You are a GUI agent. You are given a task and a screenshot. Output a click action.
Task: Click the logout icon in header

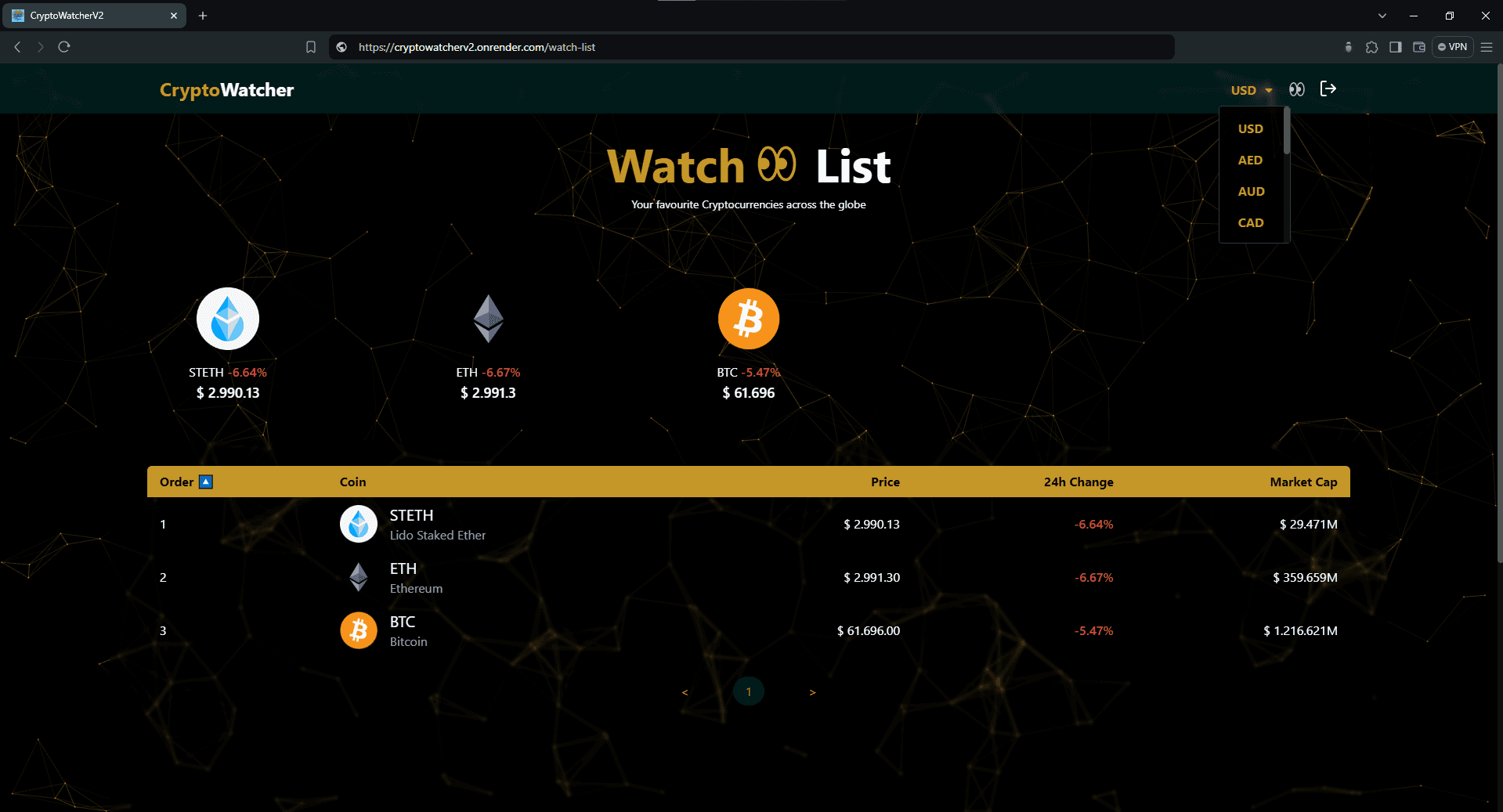tap(1328, 89)
